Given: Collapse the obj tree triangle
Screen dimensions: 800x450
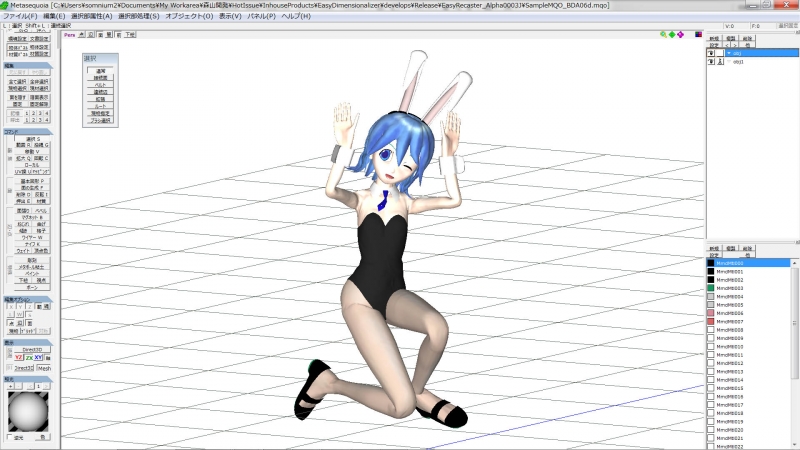Looking at the screenshot, I should (729, 53).
